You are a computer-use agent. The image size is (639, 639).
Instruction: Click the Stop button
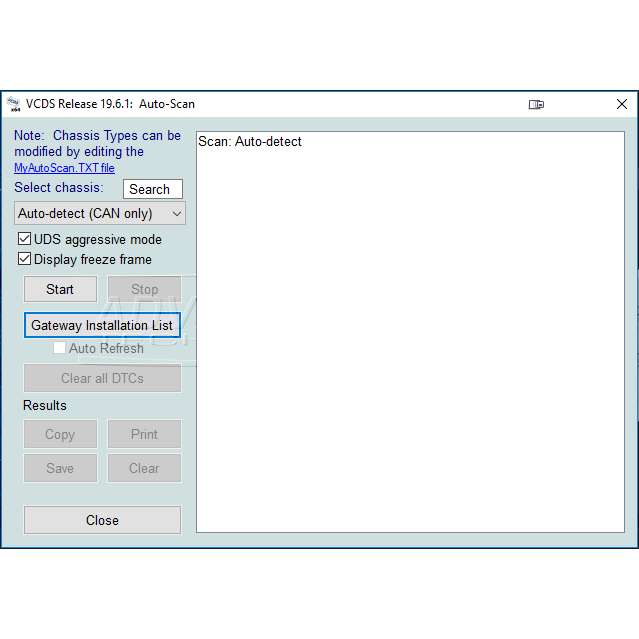tap(144, 289)
